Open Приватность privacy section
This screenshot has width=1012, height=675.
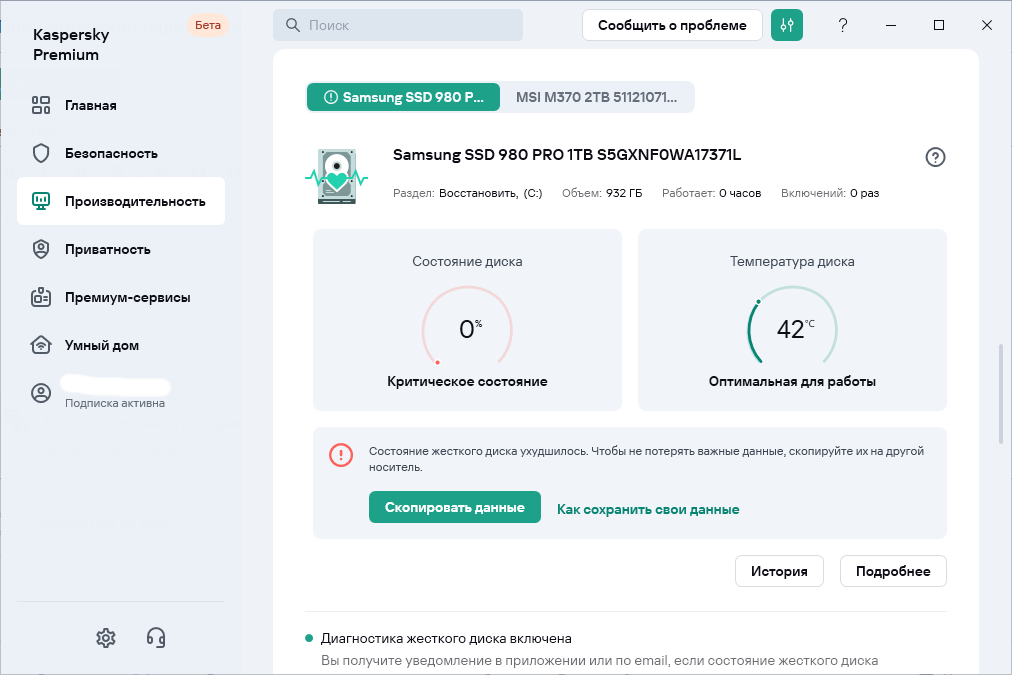click(107, 250)
